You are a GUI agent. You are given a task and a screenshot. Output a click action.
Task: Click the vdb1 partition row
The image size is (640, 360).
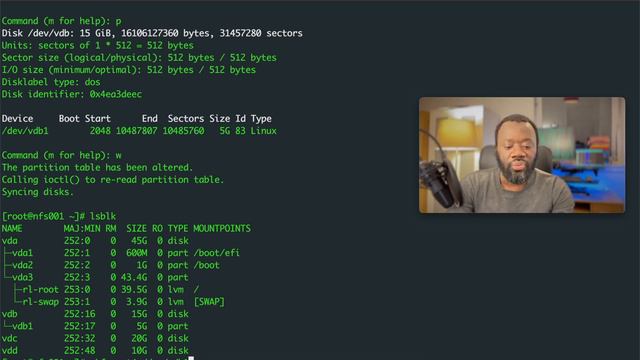(95, 326)
